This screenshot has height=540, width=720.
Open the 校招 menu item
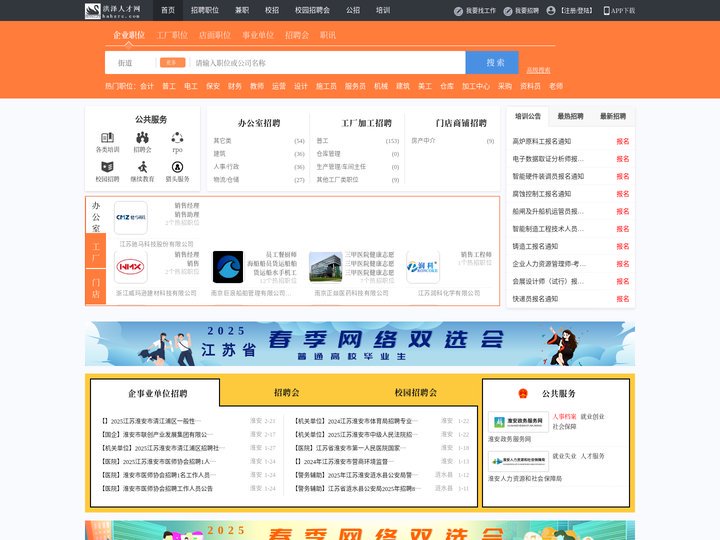tap(272, 10)
